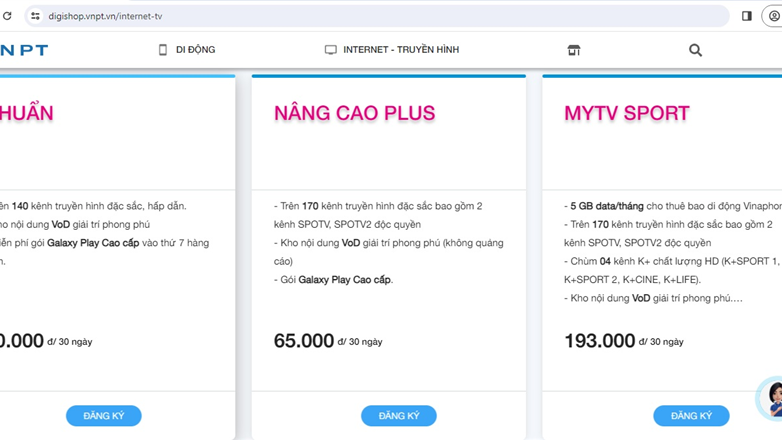Click the TV monitor icon beside INTERNET

click(x=331, y=49)
